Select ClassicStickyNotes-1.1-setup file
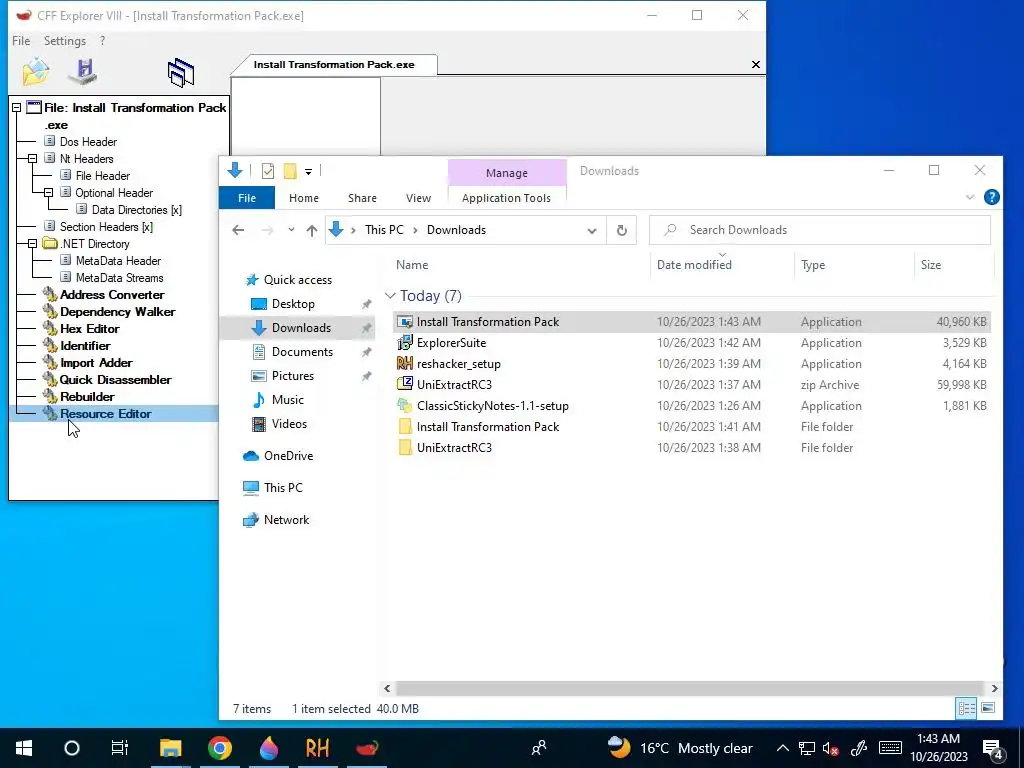The height and width of the screenshot is (768, 1024). (692, 406)
